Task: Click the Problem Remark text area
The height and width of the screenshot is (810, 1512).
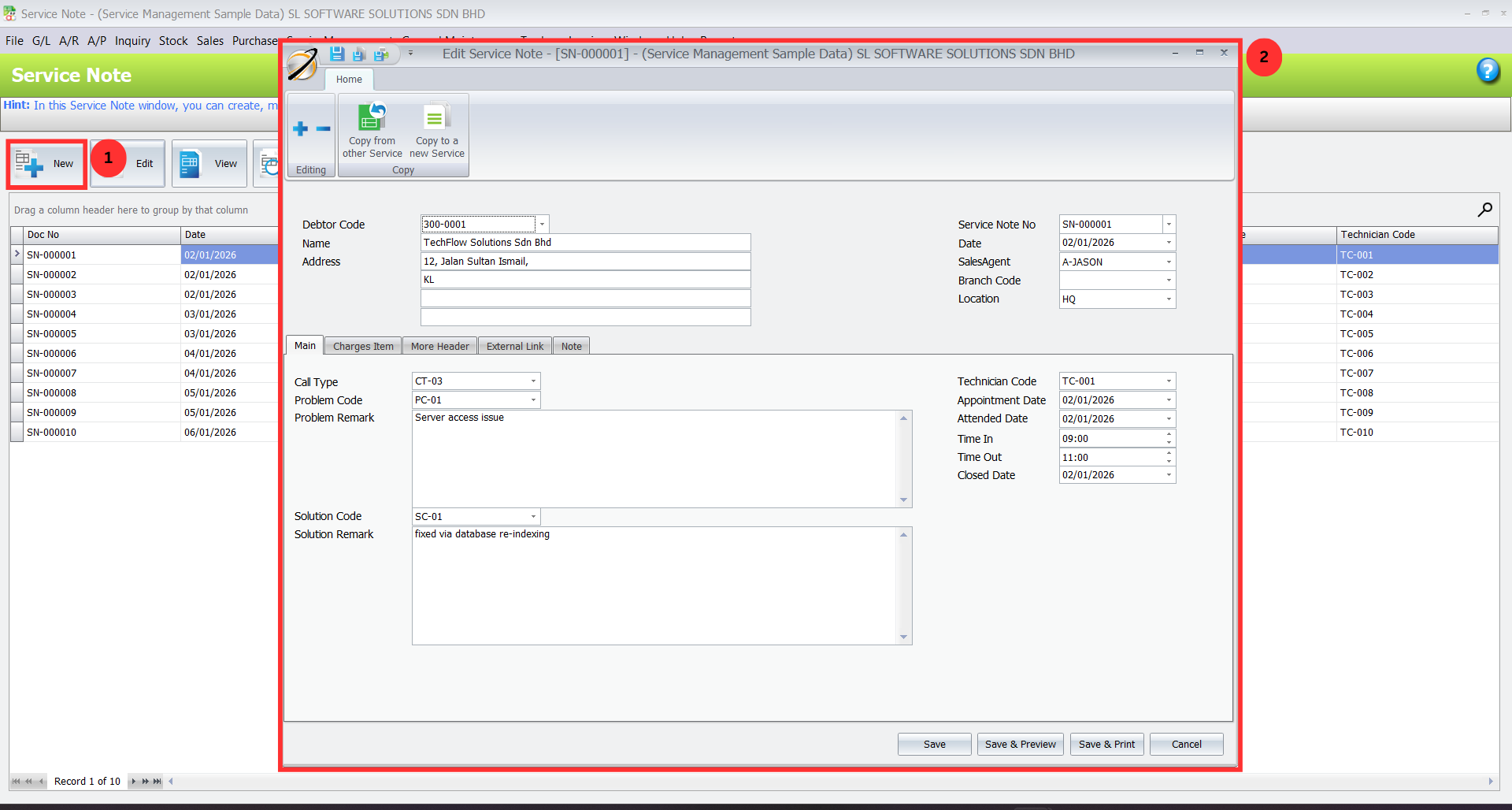Action: click(654, 459)
